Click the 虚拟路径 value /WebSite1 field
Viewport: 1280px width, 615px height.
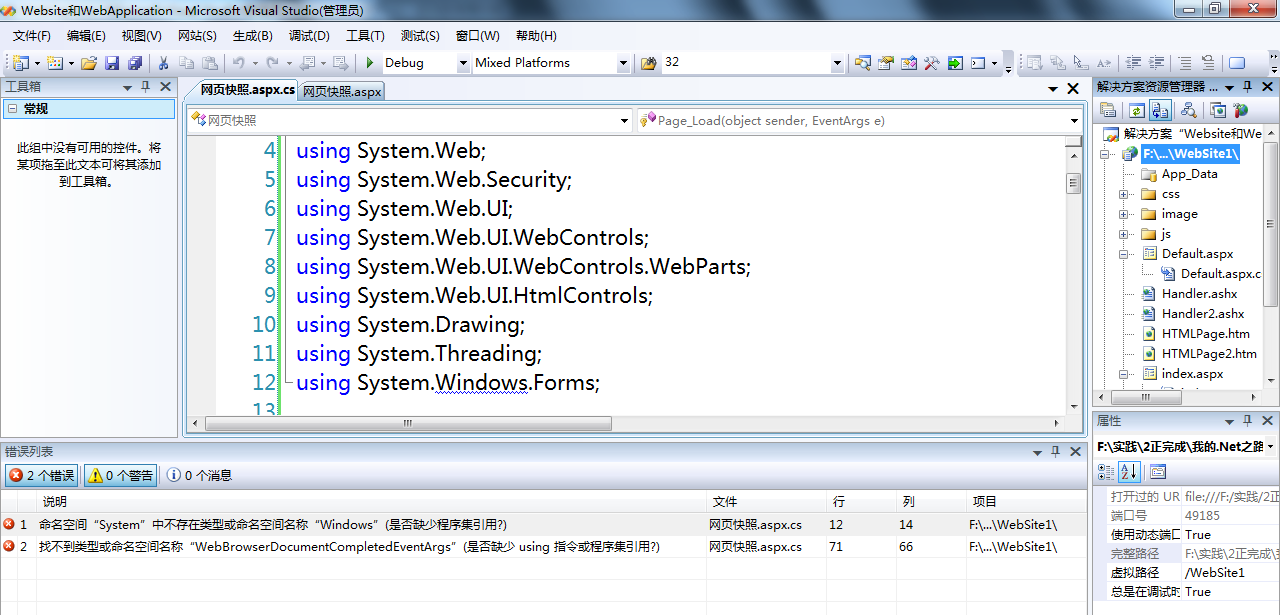pyautogui.click(x=1230, y=573)
